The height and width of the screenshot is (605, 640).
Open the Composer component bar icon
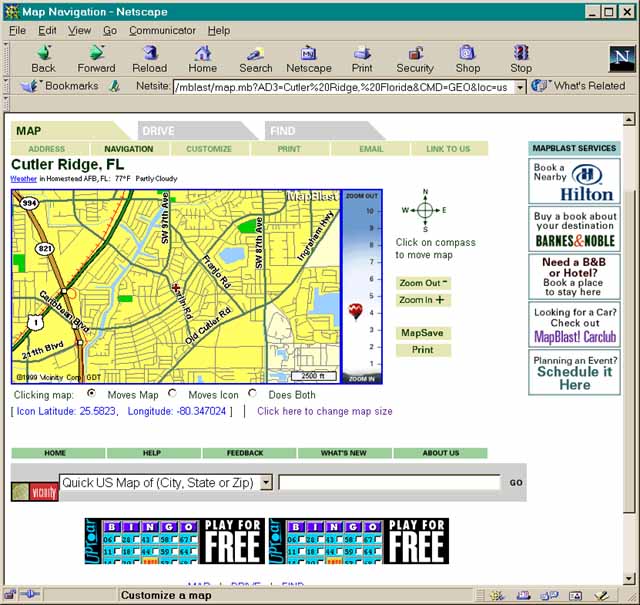click(x=600, y=596)
